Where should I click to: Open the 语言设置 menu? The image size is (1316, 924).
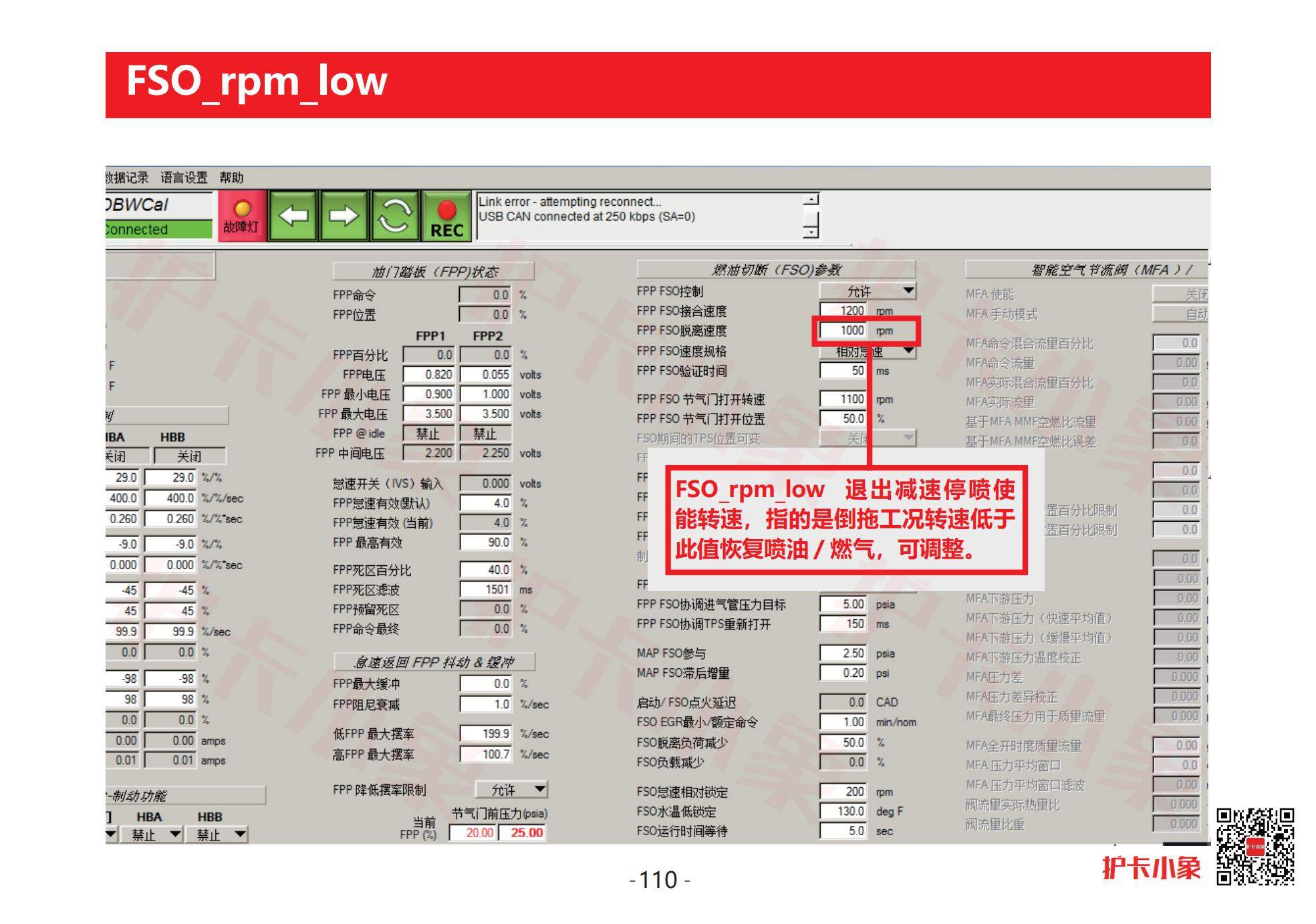(184, 177)
